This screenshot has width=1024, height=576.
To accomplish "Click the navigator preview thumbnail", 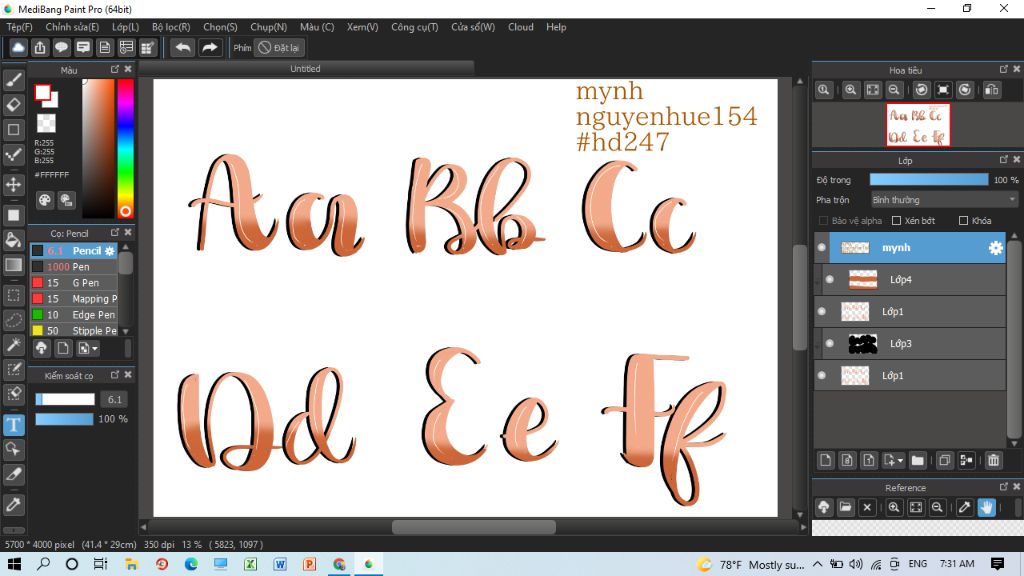I will (918, 125).
